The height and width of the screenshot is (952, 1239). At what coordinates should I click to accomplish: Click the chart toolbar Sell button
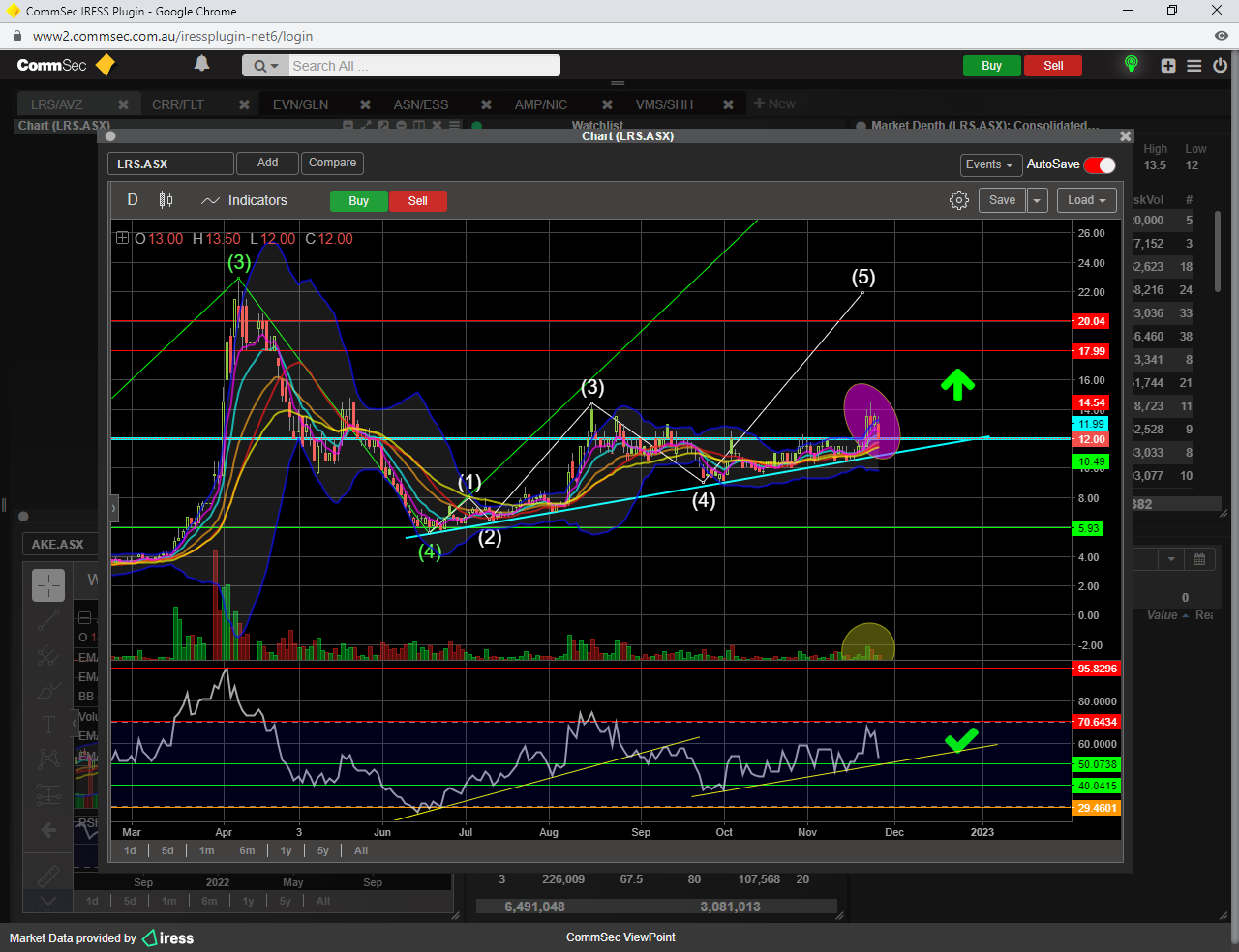point(417,201)
